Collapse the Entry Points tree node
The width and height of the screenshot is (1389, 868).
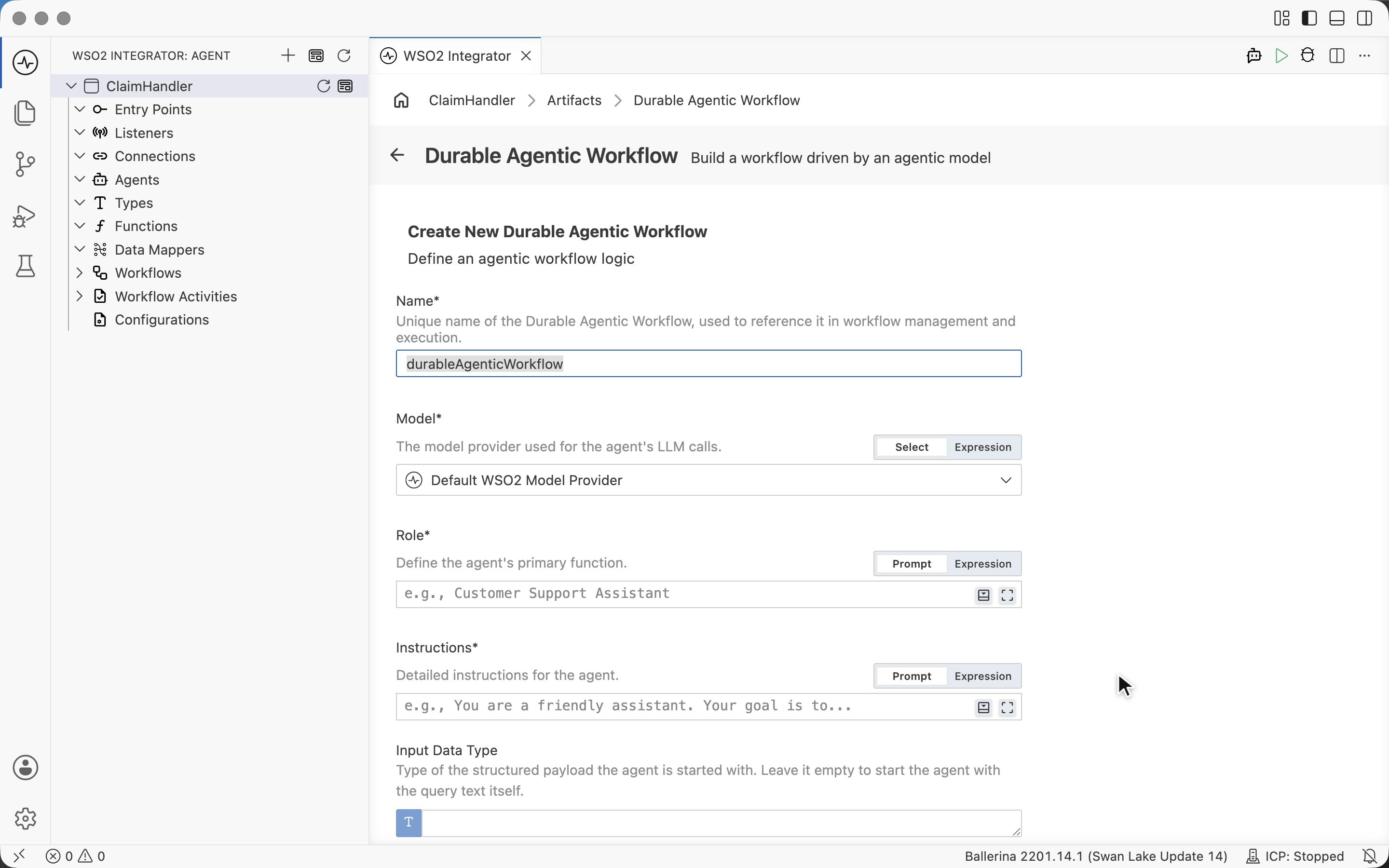click(80, 109)
